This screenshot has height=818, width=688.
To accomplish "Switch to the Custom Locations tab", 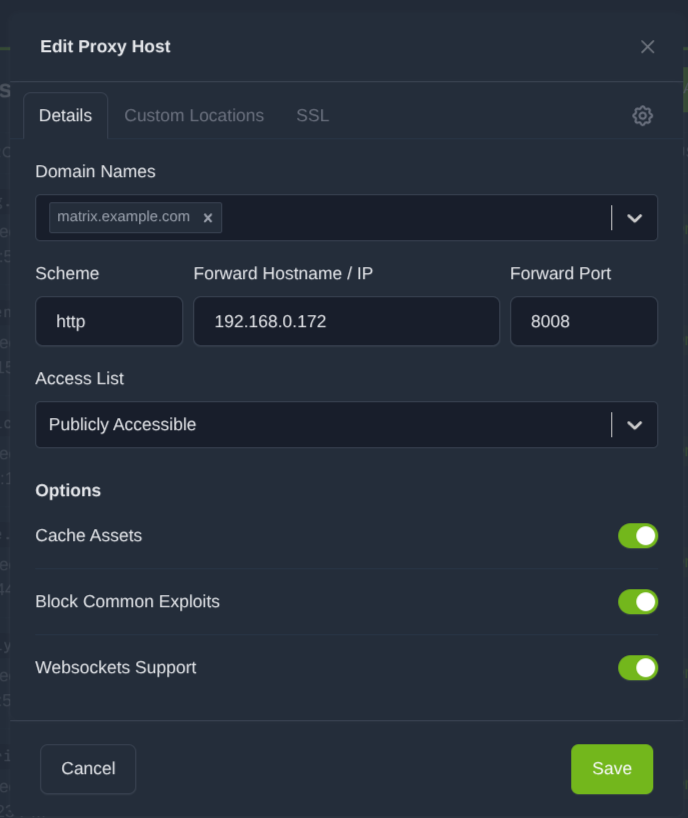I will coord(194,116).
